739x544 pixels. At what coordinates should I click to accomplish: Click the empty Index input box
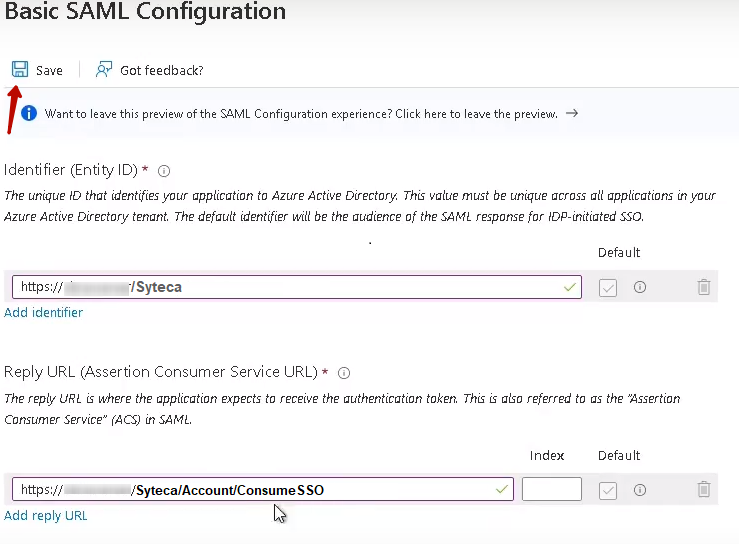(551, 490)
